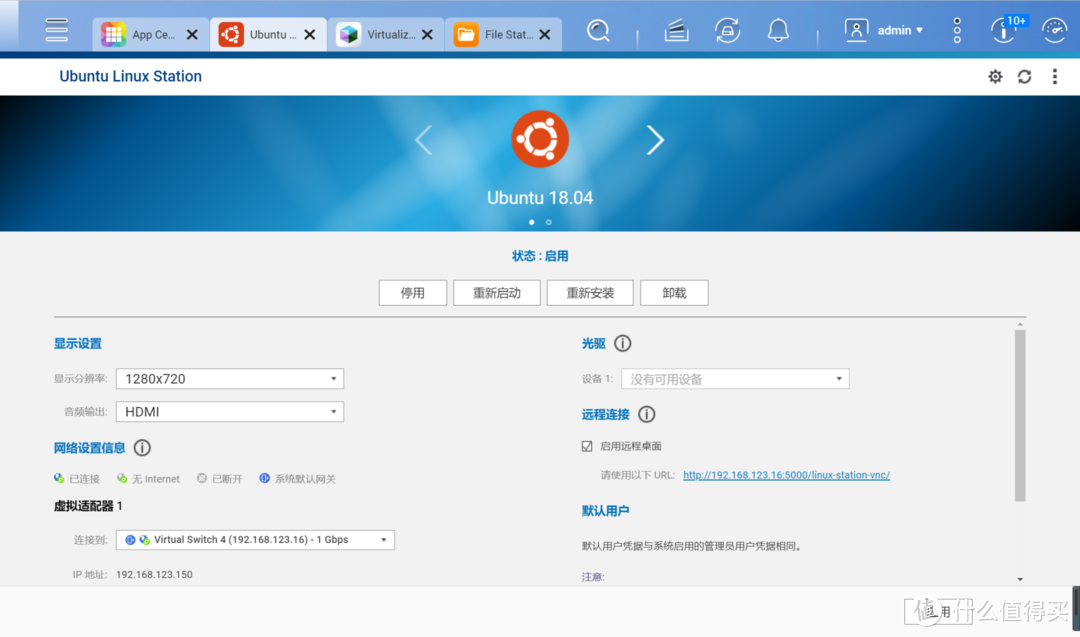Click info icon next to 光驱

coord(623,343)
